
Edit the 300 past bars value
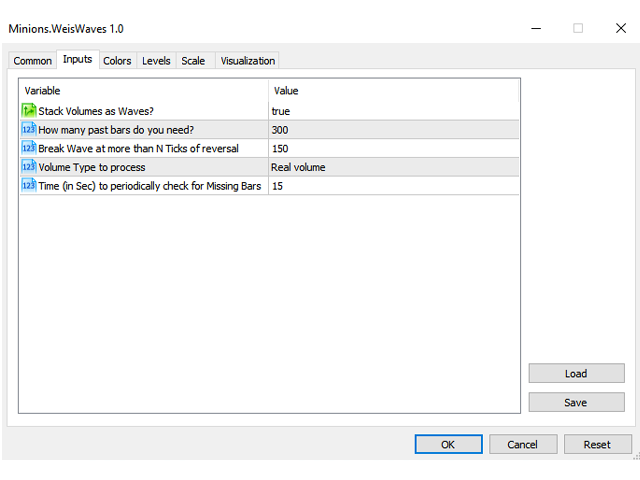pyautogui.click(x=393, y=130)
